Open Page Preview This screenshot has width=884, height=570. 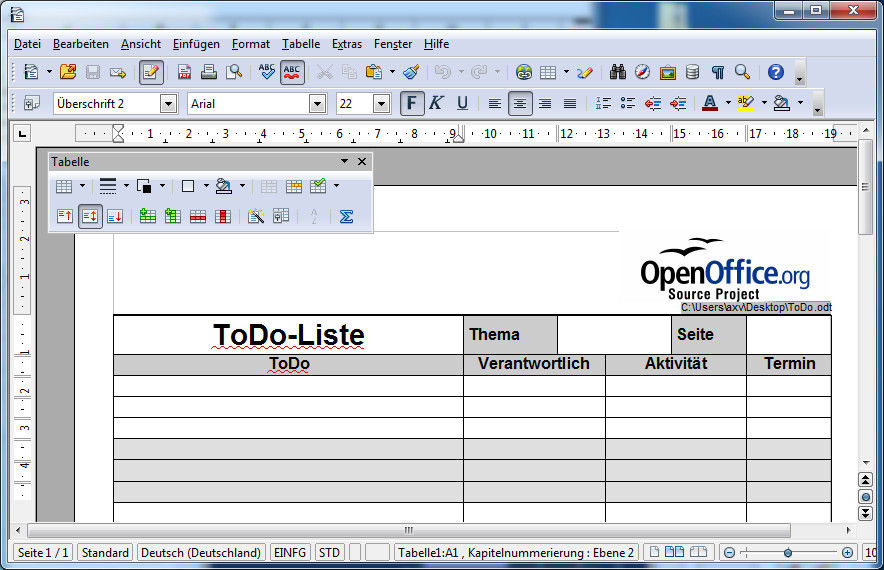(x=234, y=72)
